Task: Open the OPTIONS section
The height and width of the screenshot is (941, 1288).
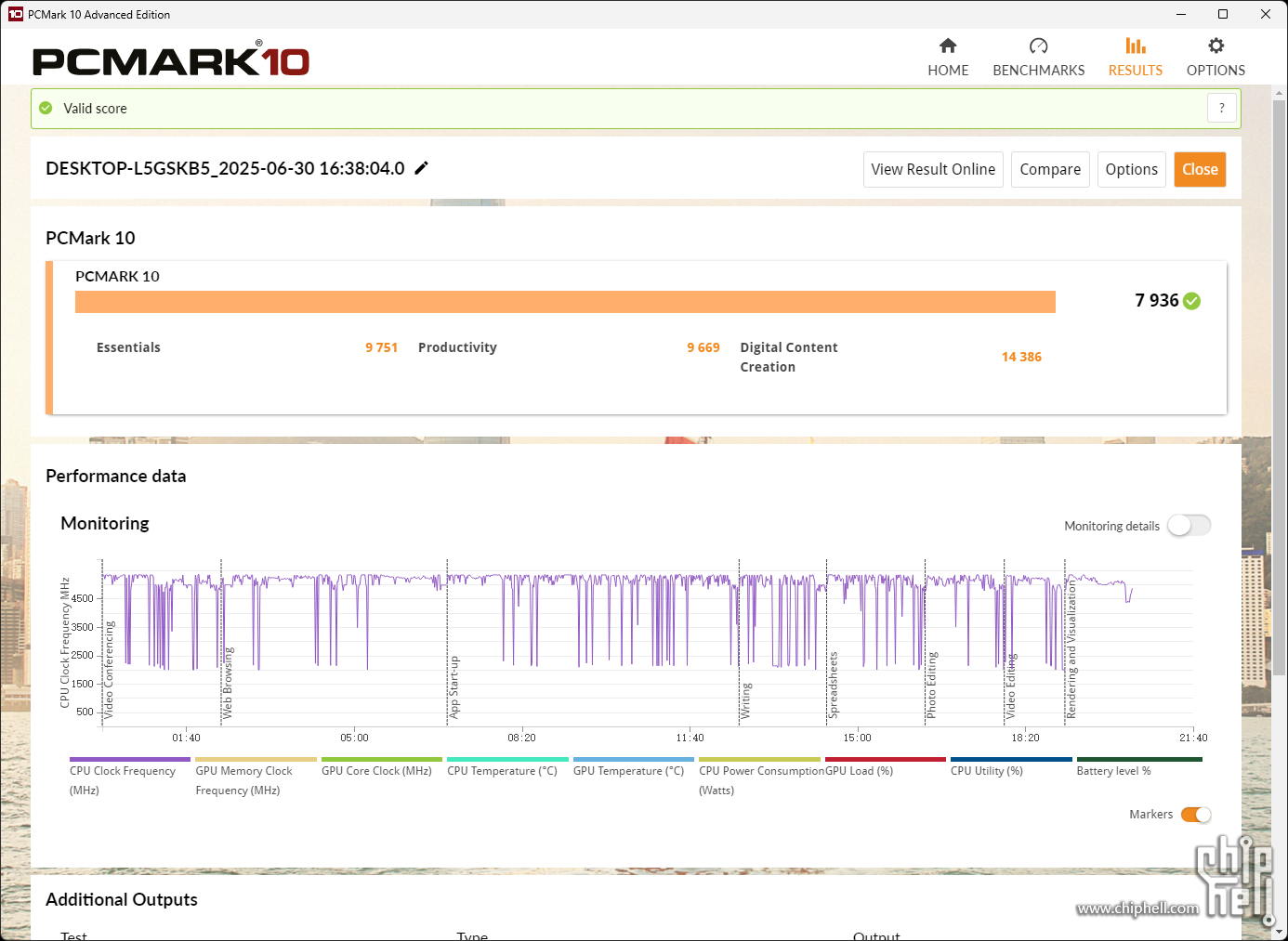Action: [x=1216, y=71]
